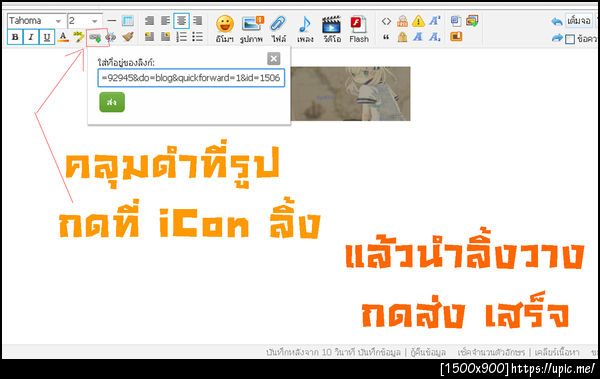Click the กู้คืนข้อมูล restore link
600x379 pixels.
428,351
